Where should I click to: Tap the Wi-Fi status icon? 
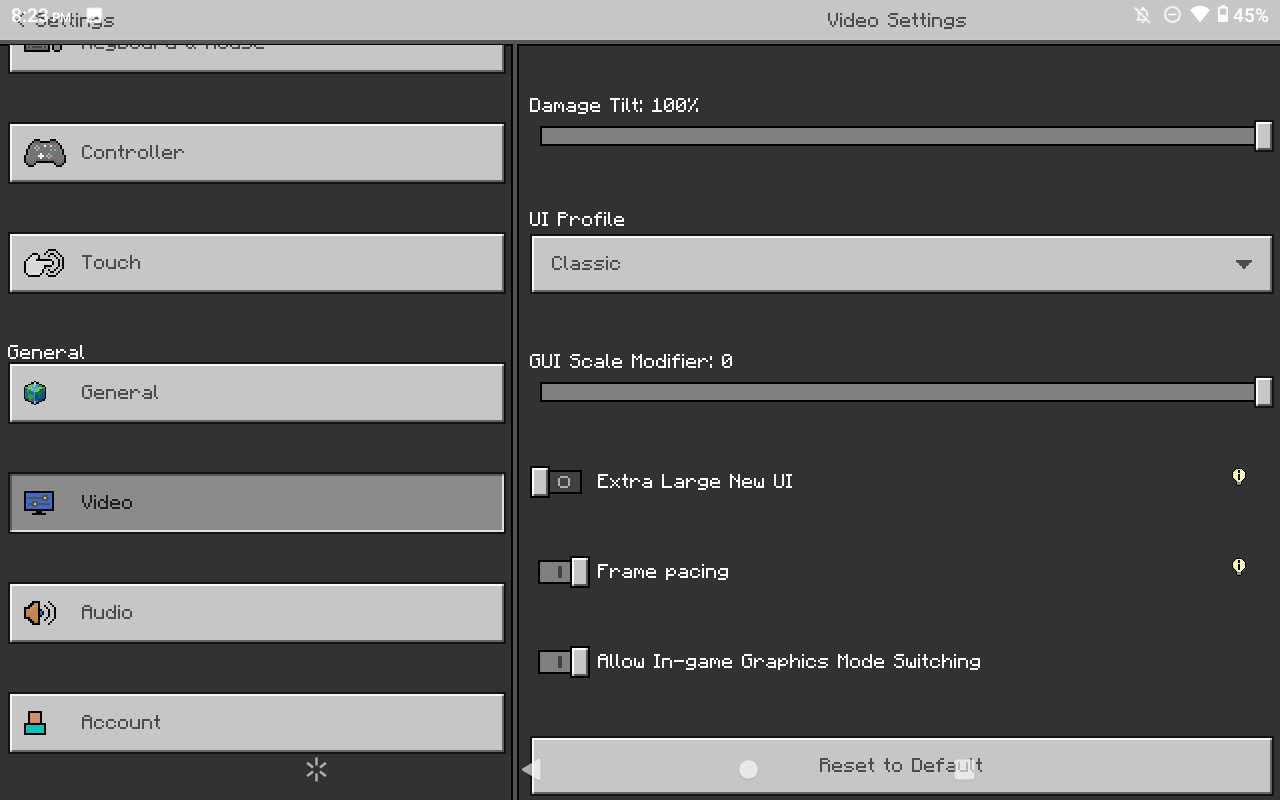pyautogui.click(x=1200, y=15)
